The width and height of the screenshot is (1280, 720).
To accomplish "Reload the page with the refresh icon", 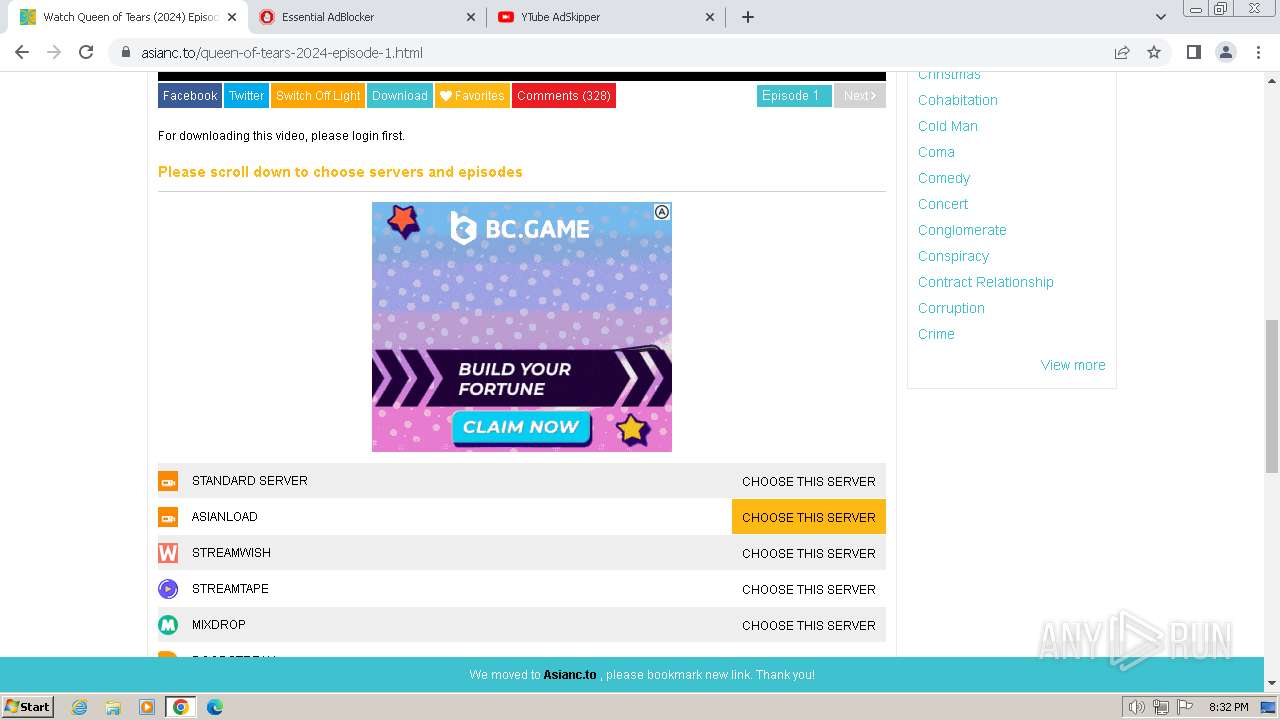I will pyautogui.click(x=86, y=52).
